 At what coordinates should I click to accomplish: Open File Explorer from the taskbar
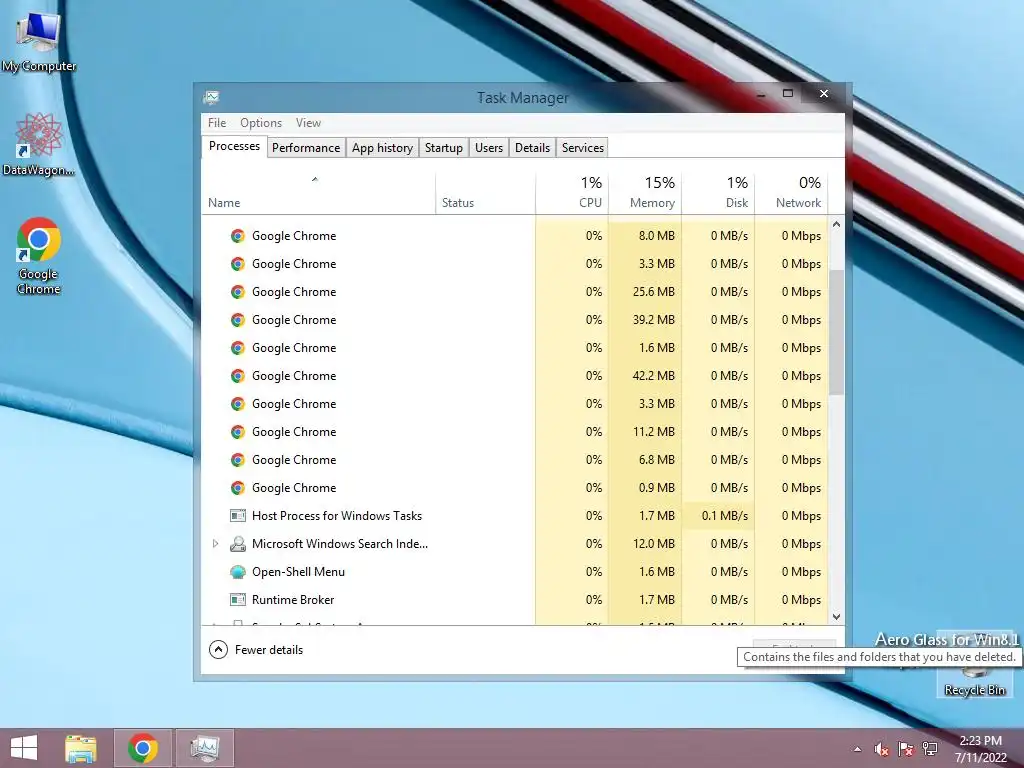81,748
